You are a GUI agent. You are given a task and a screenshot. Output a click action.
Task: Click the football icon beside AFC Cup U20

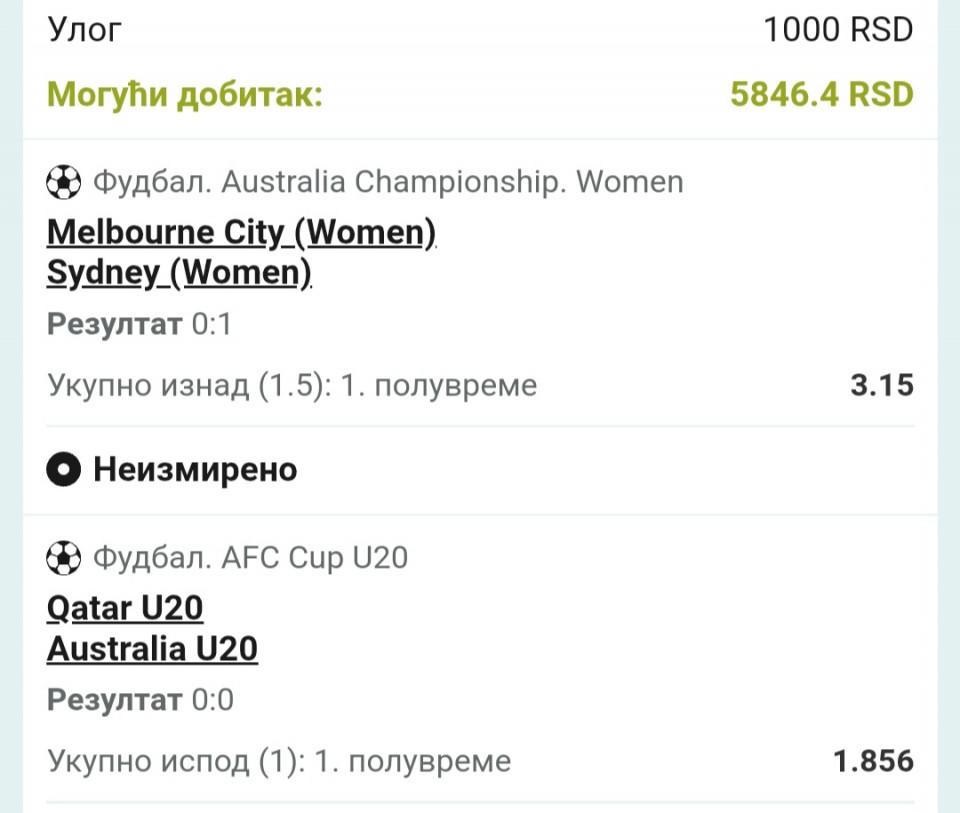(x=64, y=558)
